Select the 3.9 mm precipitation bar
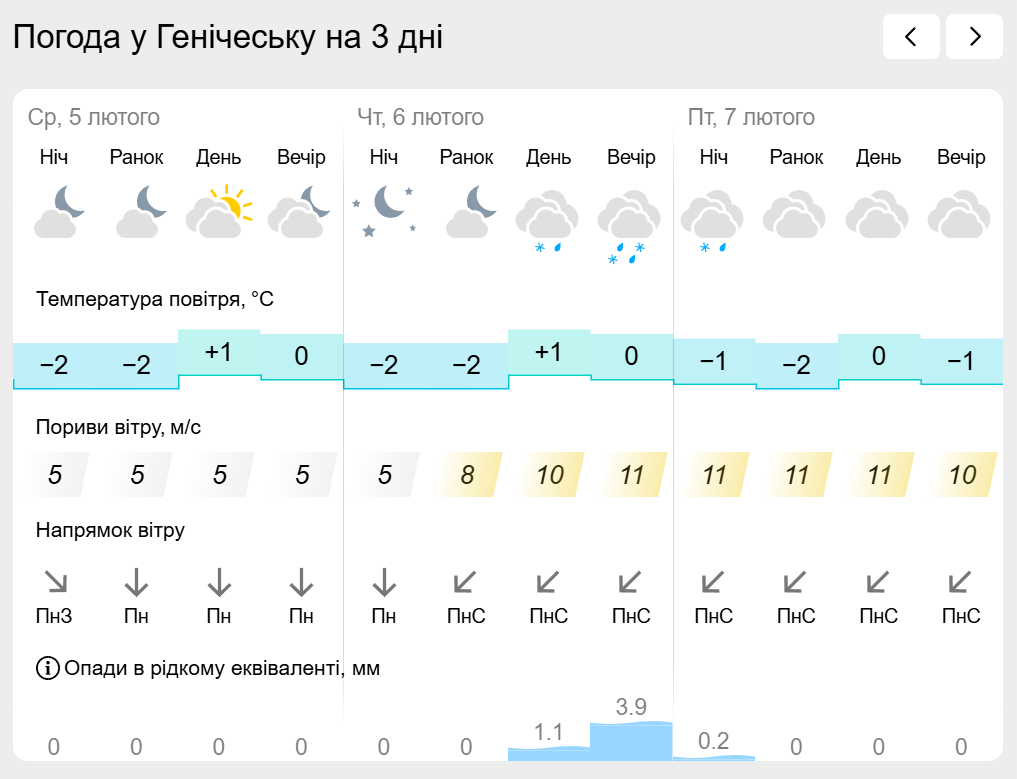 point(631,741)
